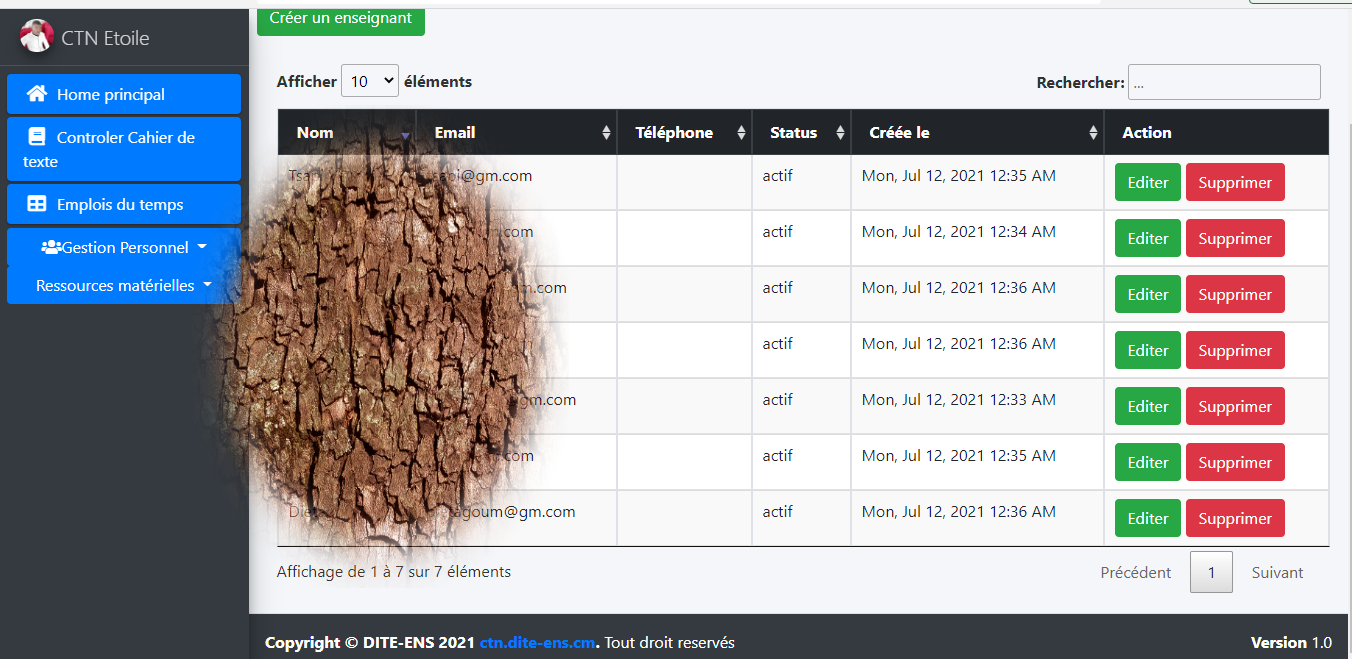1352x659 pixels.
Task: Focus the Rechercher search field
Action: point(1224,82)
